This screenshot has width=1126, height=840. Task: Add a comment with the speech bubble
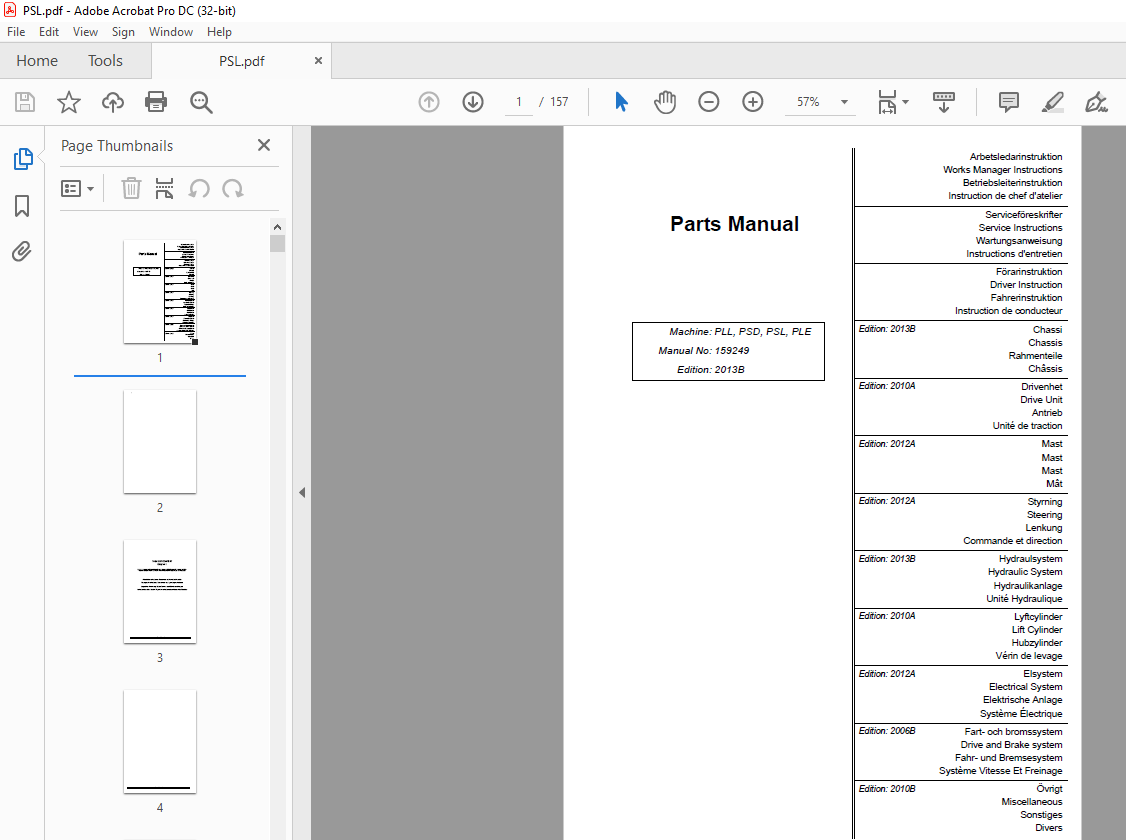[x=1008, y=102]
